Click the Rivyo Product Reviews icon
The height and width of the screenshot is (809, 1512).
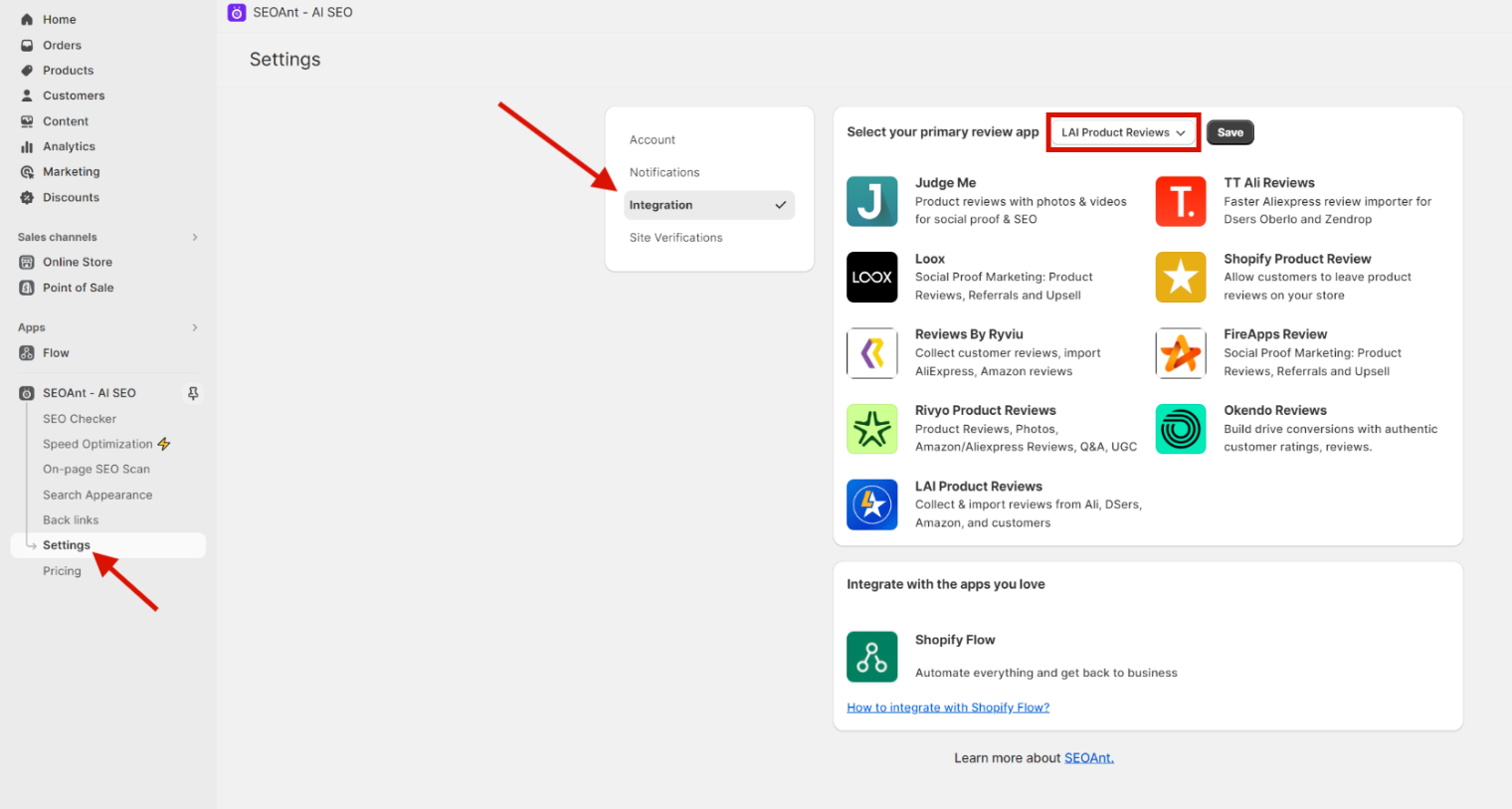[x=872, y=429]
